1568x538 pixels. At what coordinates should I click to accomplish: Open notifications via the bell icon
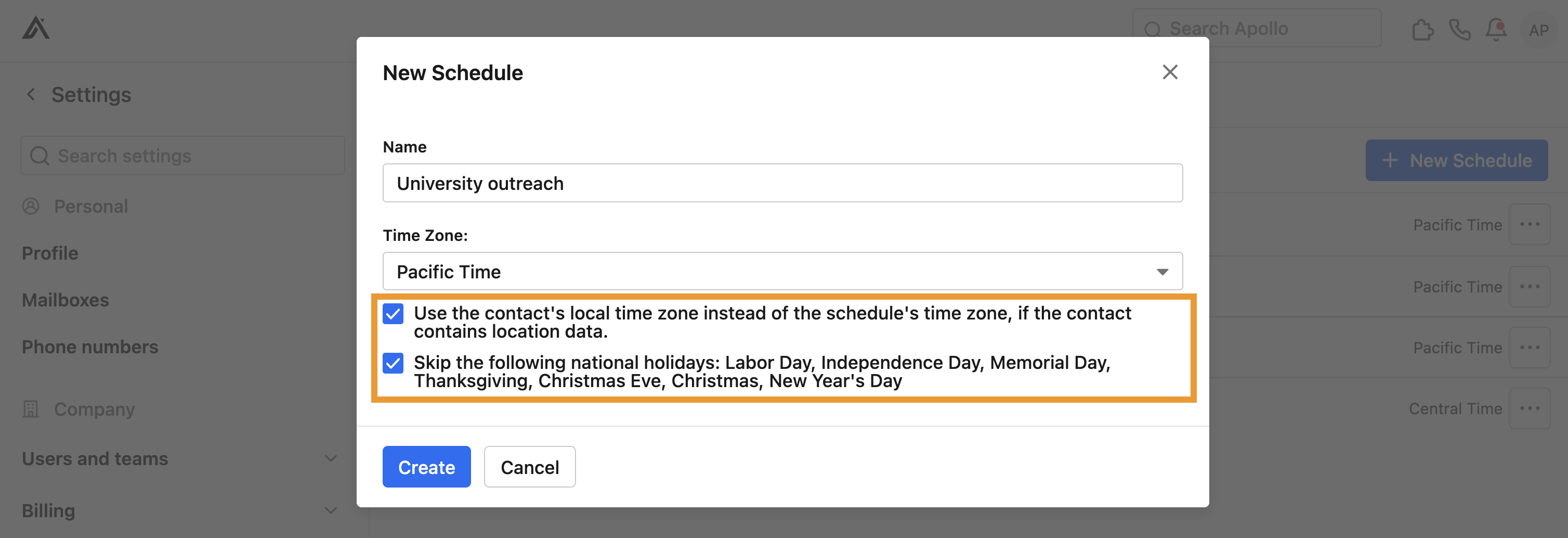1497,28
